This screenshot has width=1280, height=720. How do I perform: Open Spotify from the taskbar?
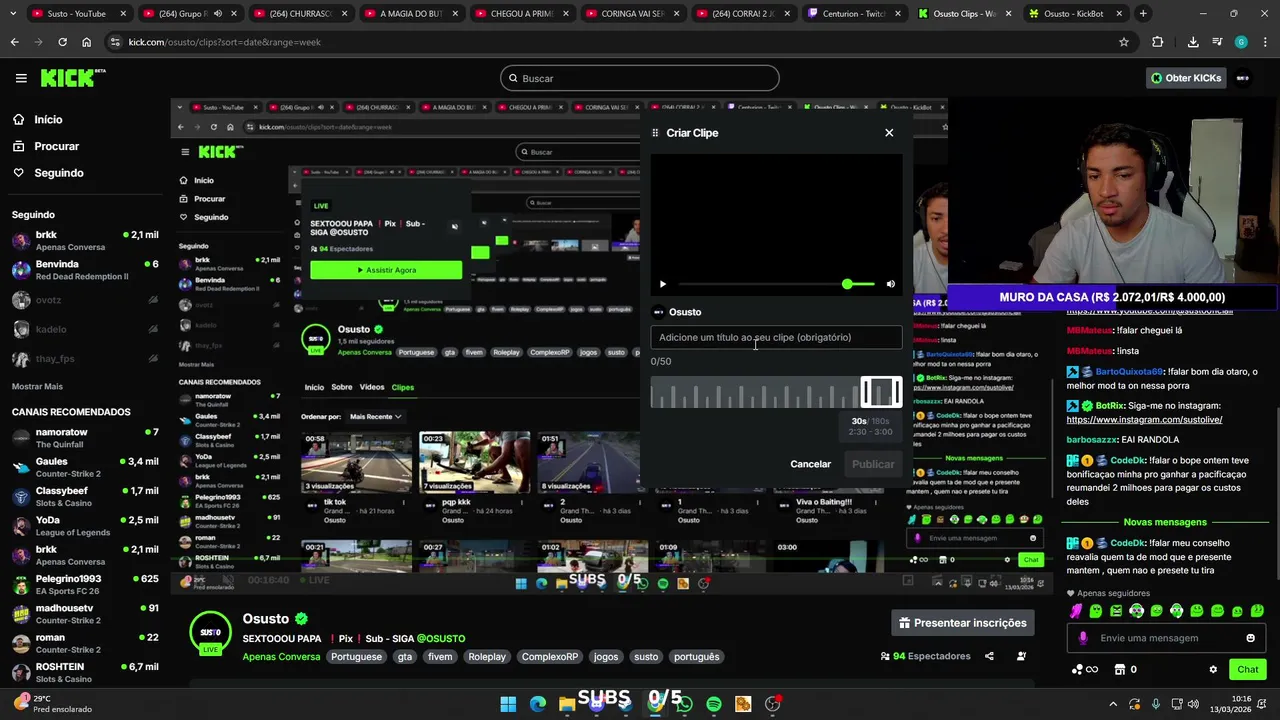pyautogui.click(x=713, y=704)
